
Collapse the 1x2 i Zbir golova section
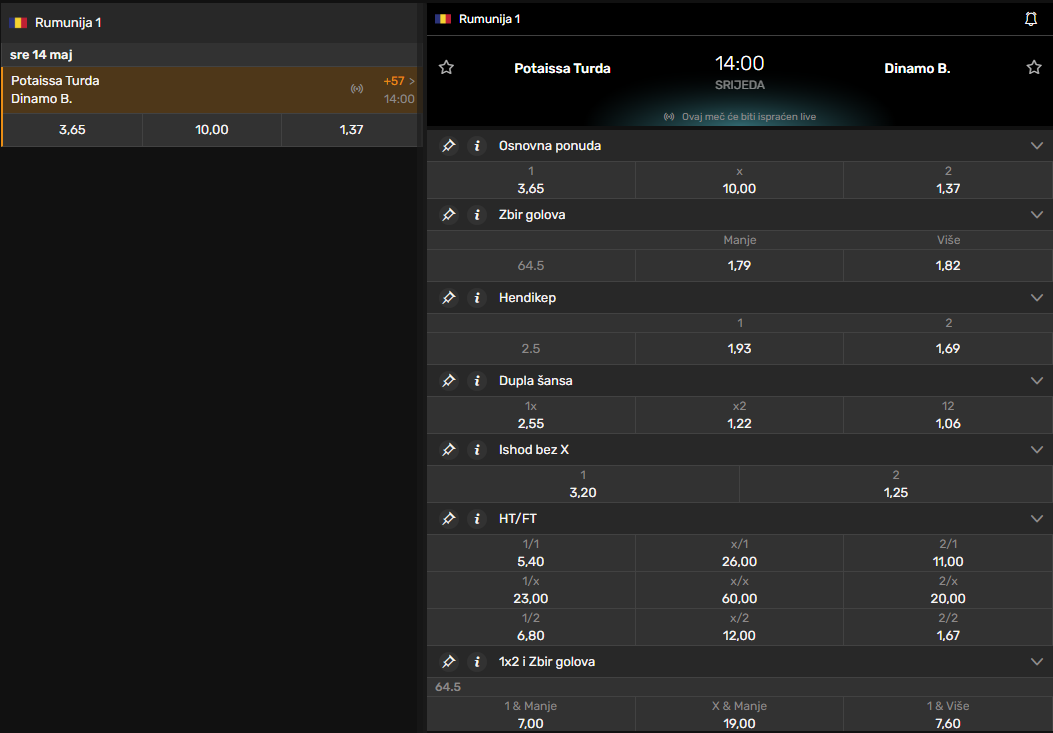coord(1037,662)
